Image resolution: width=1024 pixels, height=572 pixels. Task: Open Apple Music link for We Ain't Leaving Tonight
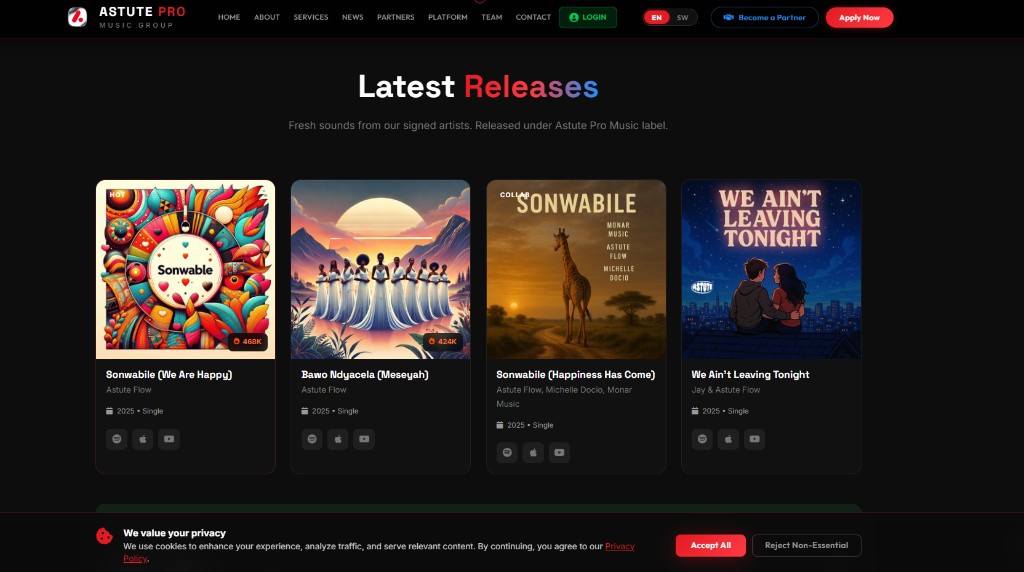(728, 439)
